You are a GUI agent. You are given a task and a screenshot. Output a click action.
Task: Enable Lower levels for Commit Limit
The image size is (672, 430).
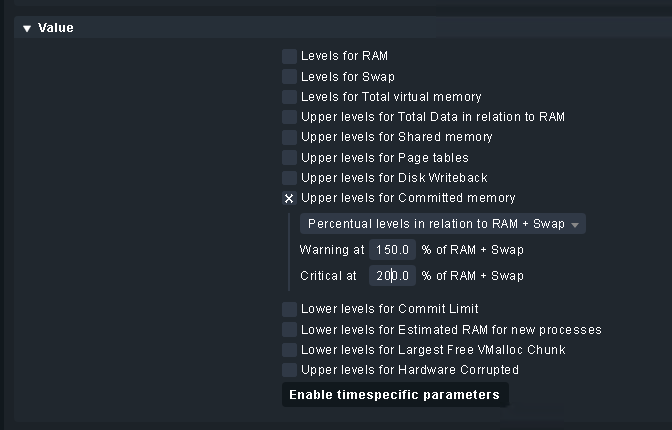point(289,309)
